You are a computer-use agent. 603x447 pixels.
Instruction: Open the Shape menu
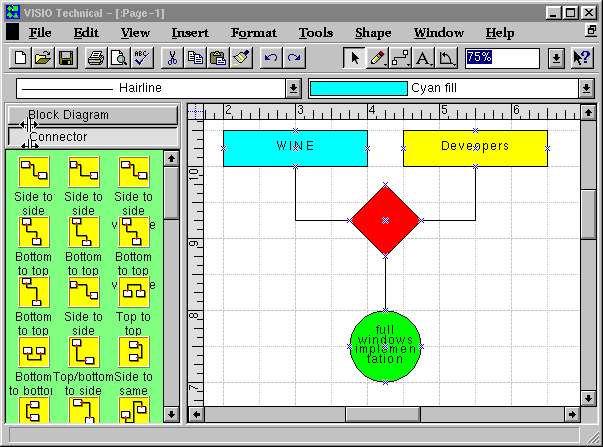pos(373,33)
